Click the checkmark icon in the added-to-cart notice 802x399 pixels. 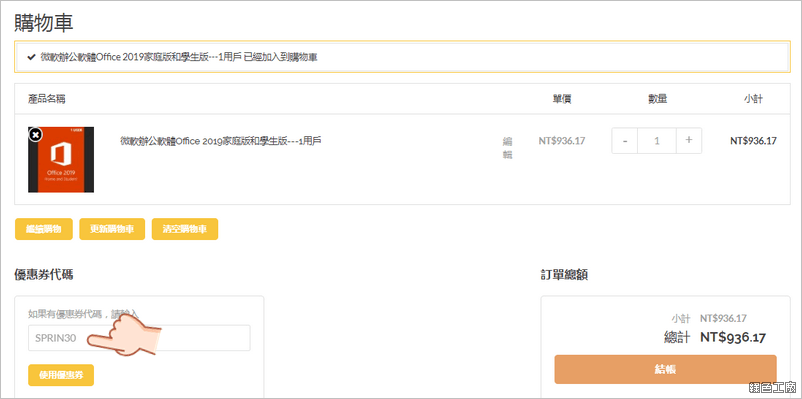click(x=31, y=57)
